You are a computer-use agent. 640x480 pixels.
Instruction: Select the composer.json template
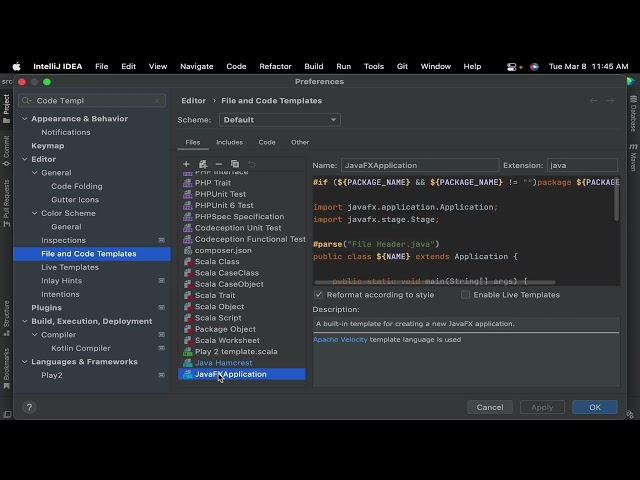tap(242, 250)
